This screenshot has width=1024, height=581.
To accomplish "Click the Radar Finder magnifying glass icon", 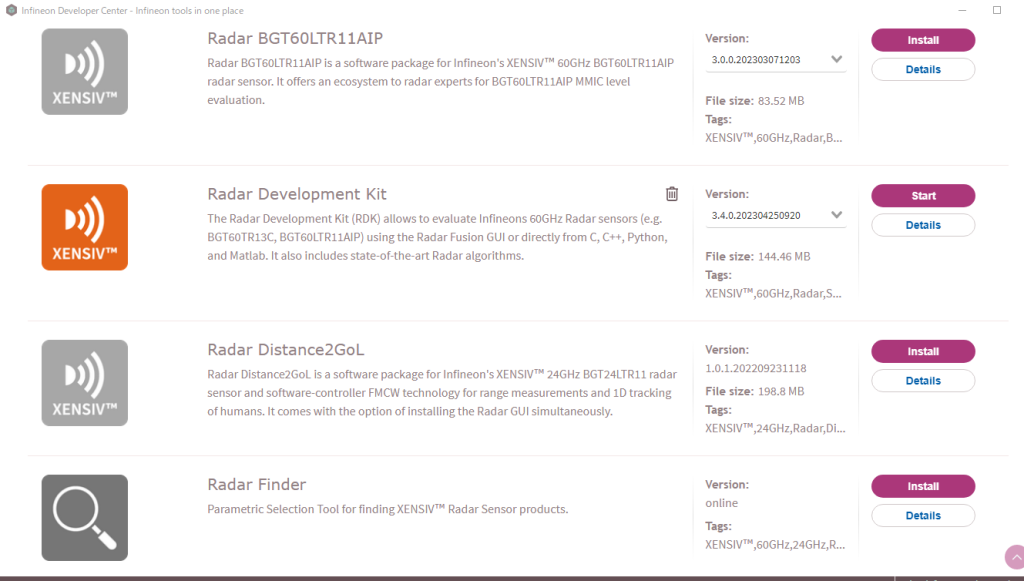I will pos(85,517).
